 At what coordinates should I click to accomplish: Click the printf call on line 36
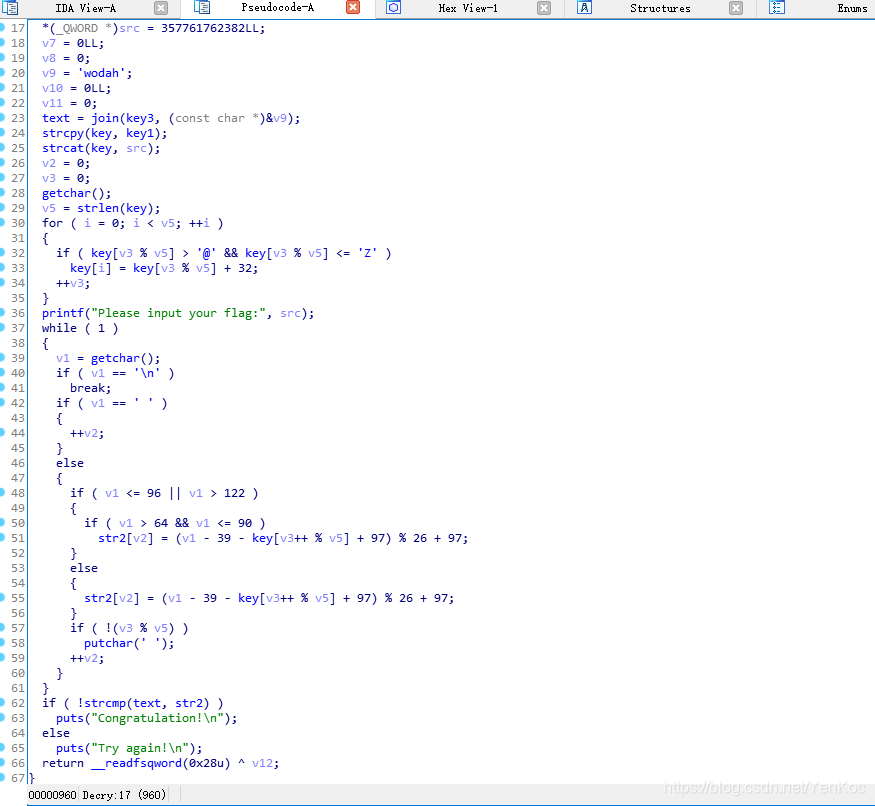point(62,313)
